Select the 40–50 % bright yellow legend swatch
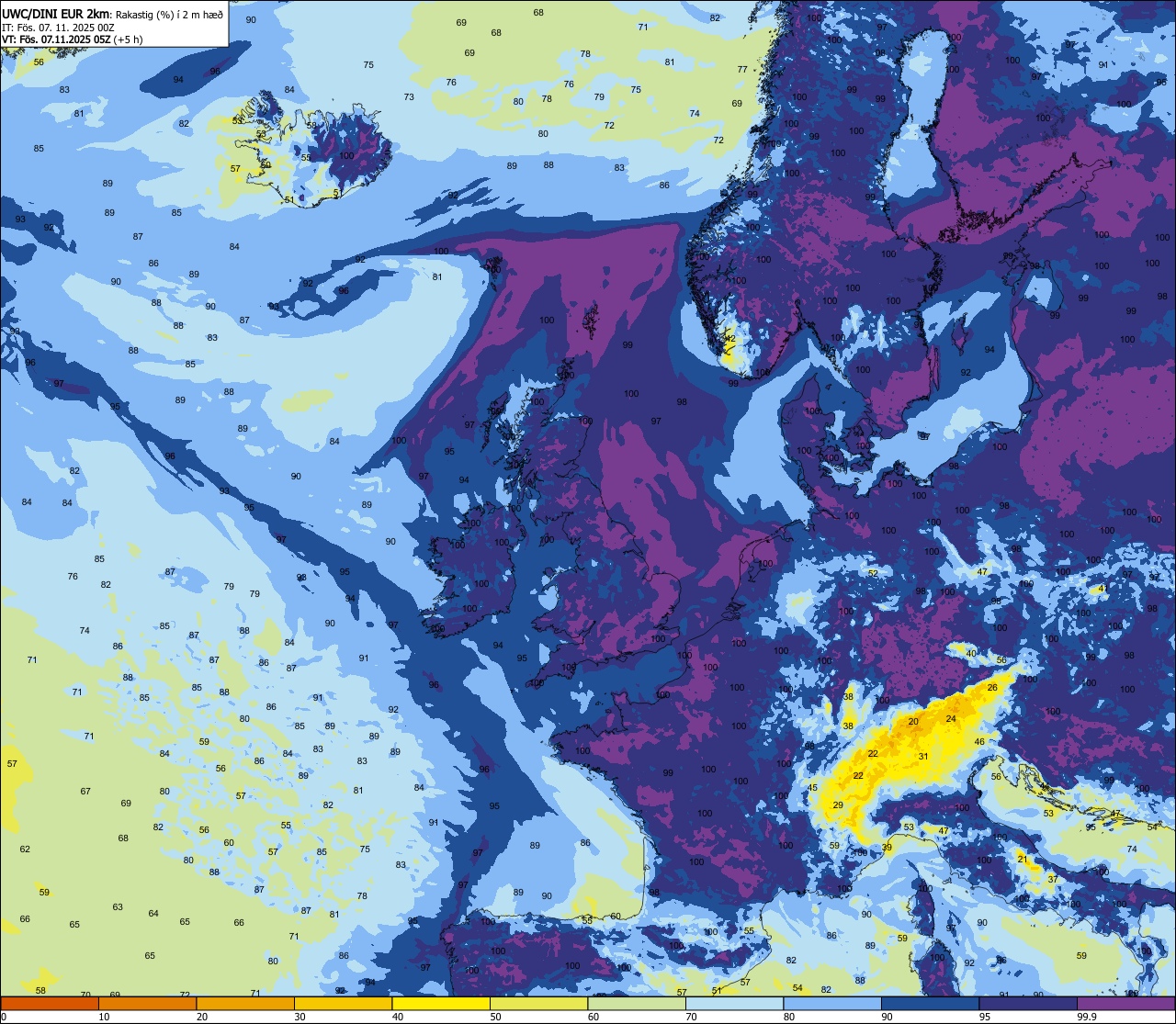Image resolution: width=1176 pixels, height=1024 pixels. (x=441, y=1003)
